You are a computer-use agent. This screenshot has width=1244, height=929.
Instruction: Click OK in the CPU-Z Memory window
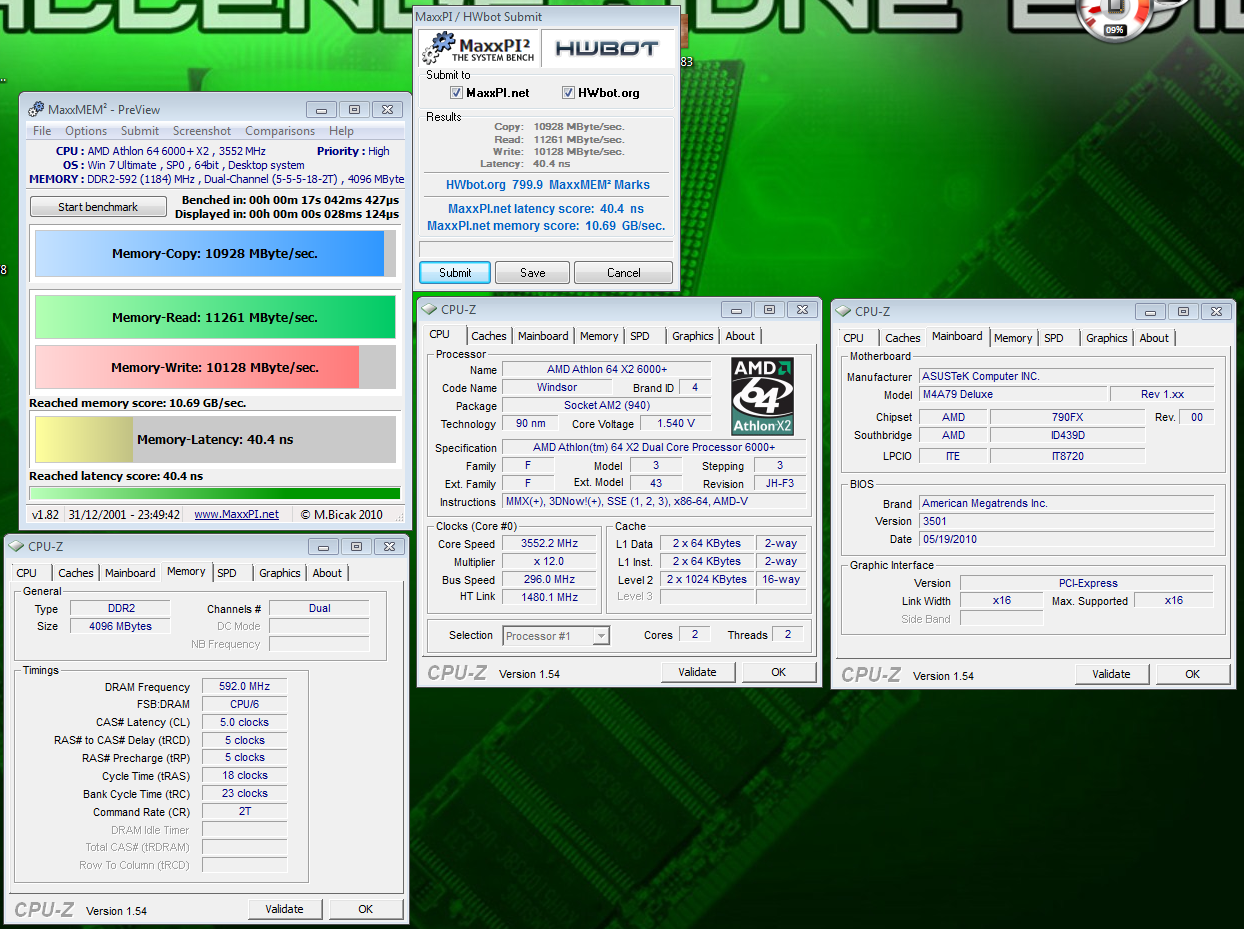pos(365,909)
